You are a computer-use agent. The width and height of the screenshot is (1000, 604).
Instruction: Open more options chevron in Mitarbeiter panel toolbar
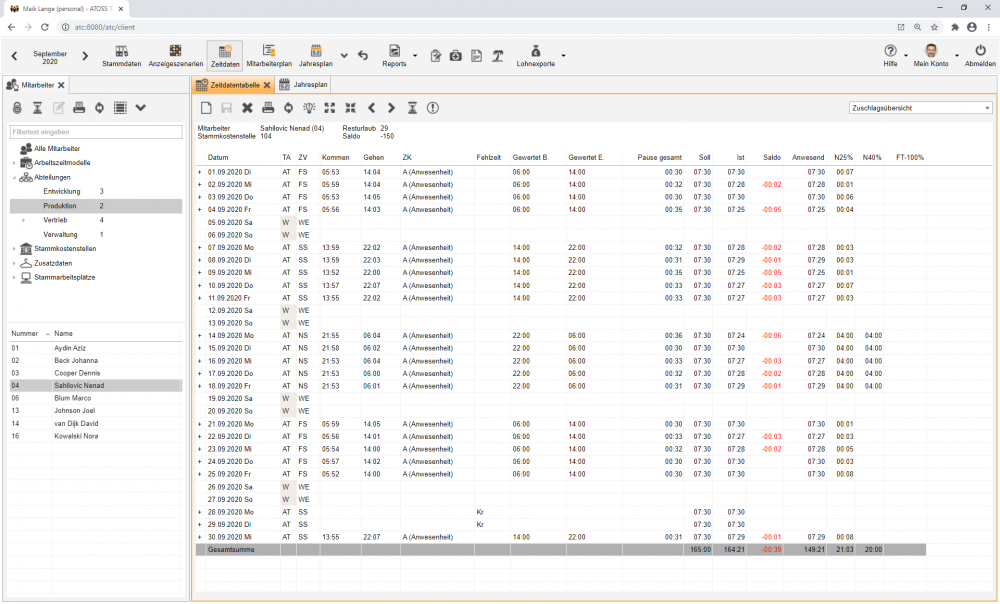click(141, 108)
